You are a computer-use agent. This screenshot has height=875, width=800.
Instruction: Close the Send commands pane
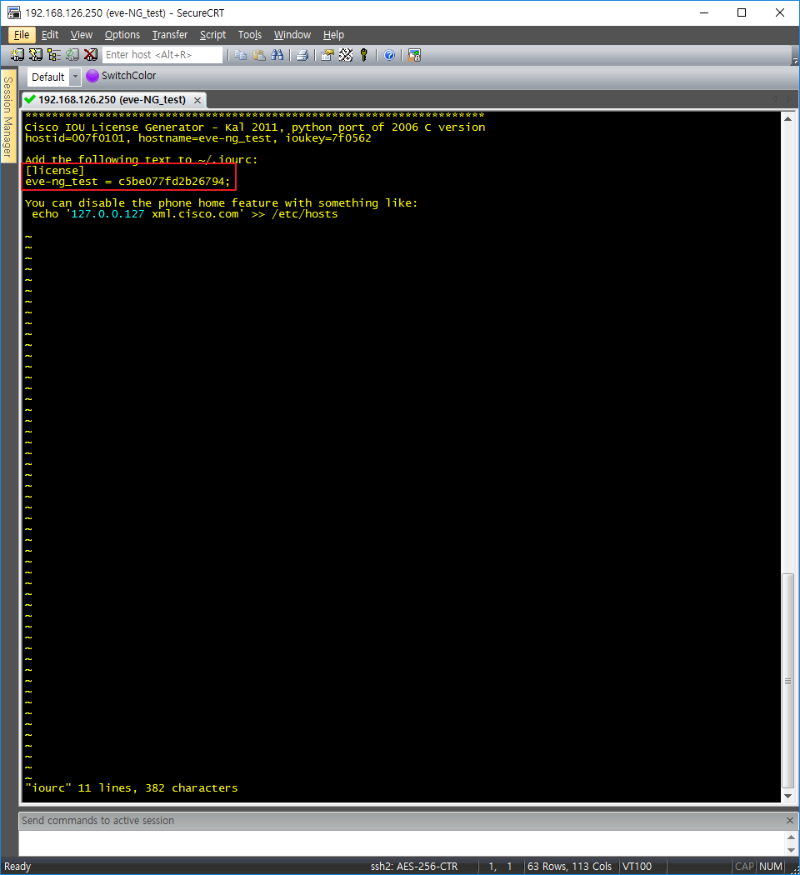point(790,820)
